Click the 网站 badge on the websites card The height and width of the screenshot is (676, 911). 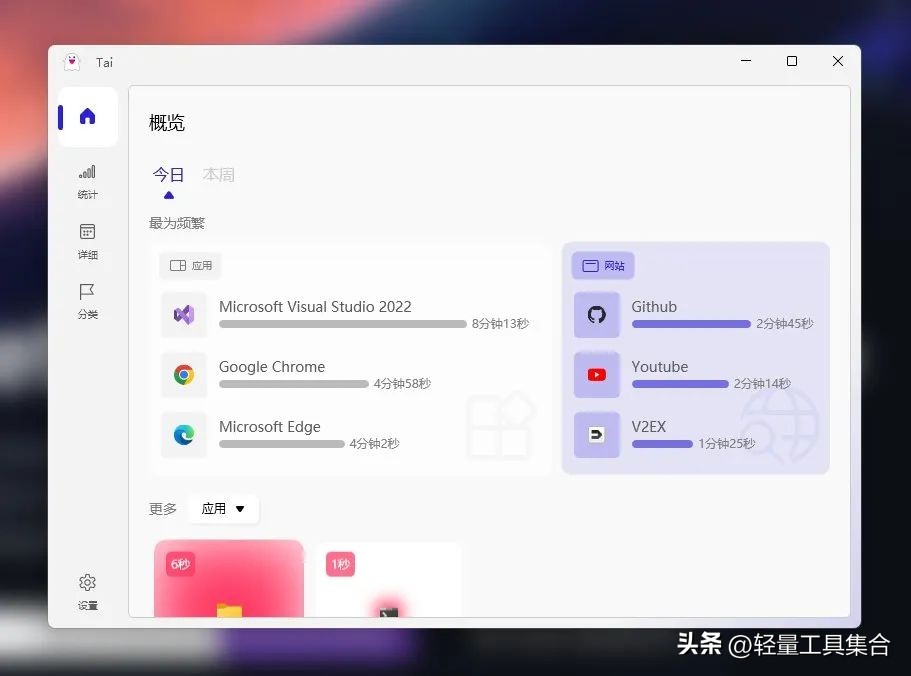(602, 265)
